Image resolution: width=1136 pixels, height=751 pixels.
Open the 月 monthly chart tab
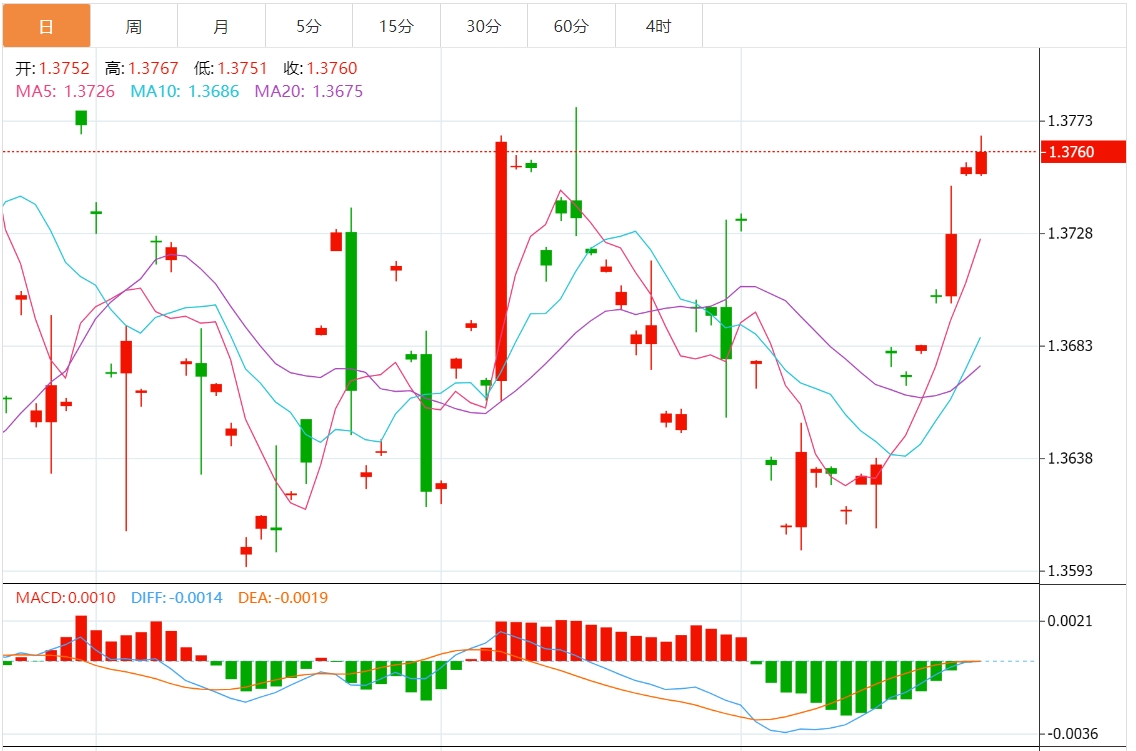221,26
